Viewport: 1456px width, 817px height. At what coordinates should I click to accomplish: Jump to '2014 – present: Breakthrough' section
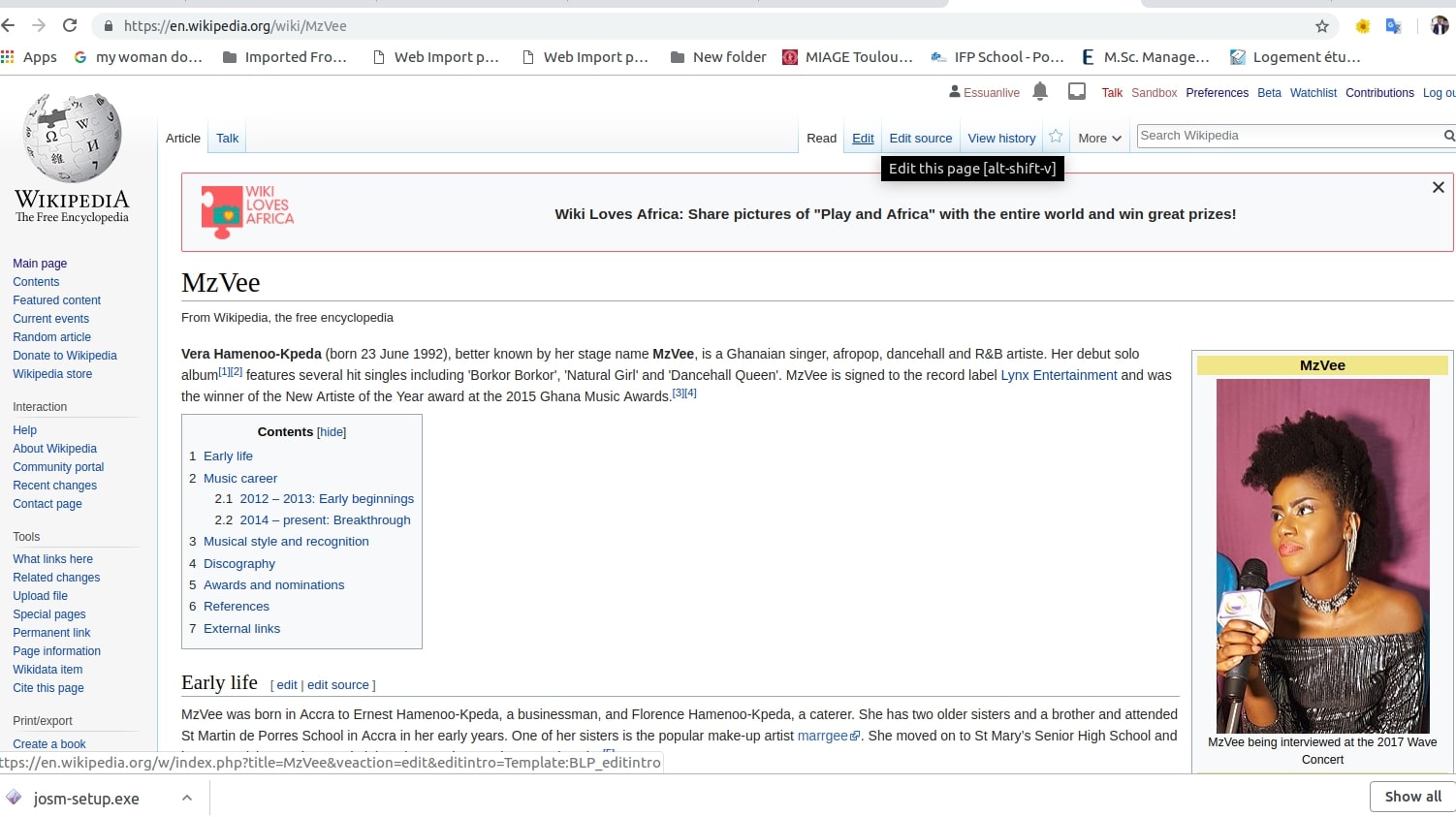pyautogui.click(x=325, y=520)
